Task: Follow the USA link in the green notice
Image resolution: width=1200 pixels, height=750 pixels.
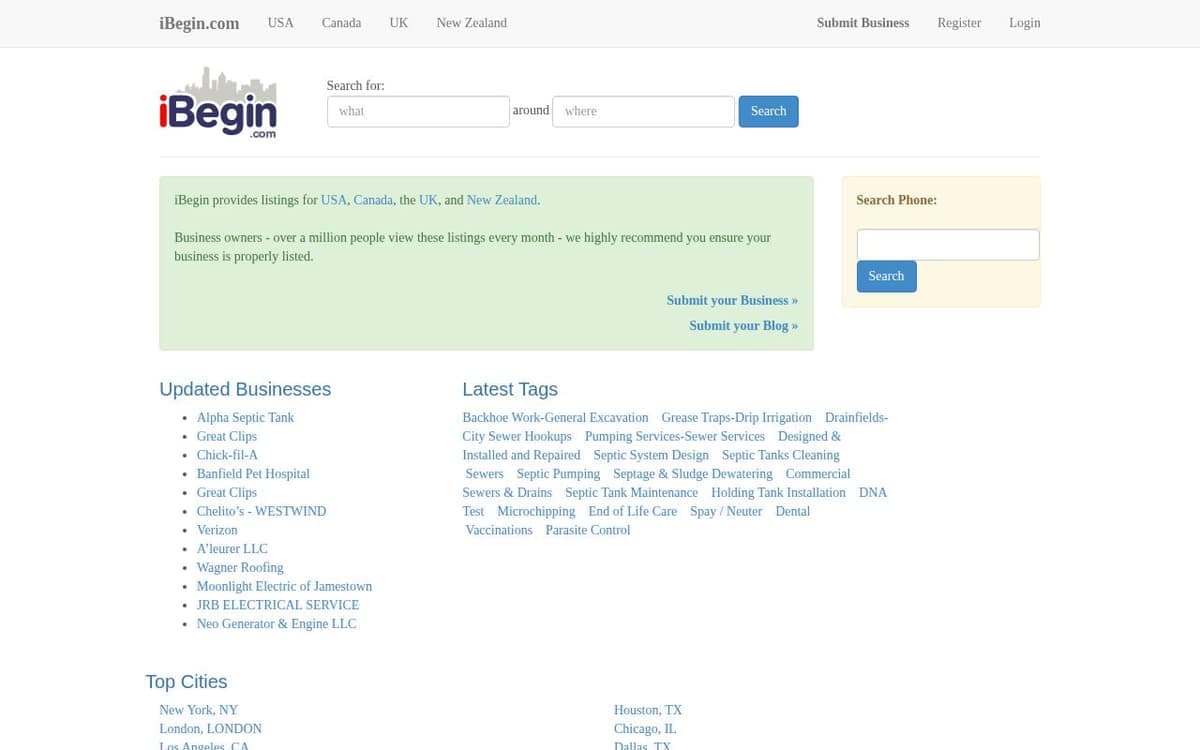Action: (334, 200)
